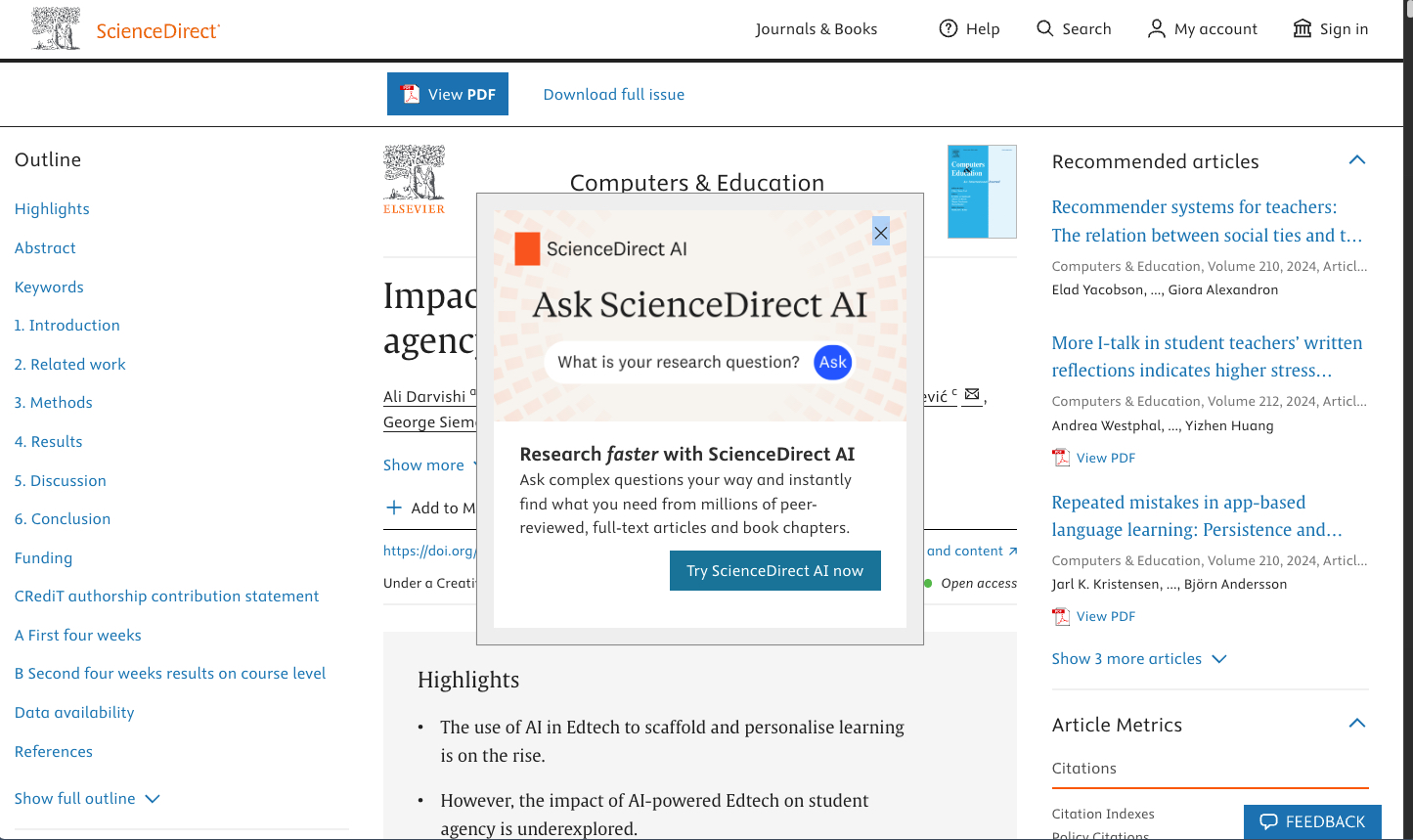Viewport: 1413px width, 840px height.
Task: Open PDF icon under Andrea Westphal article
Action: pos(1061,458)
